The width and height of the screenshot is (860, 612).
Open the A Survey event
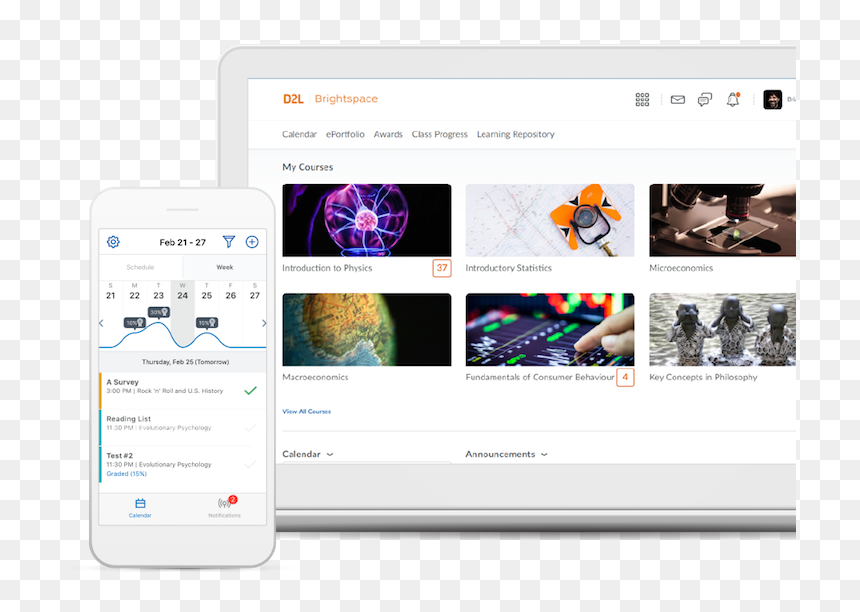point(183,390)
